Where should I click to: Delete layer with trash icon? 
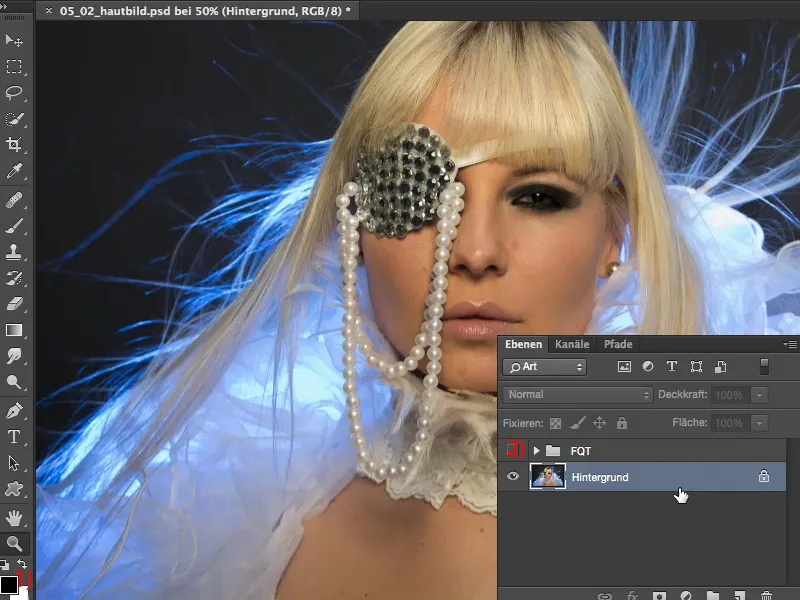pos(766,595)
